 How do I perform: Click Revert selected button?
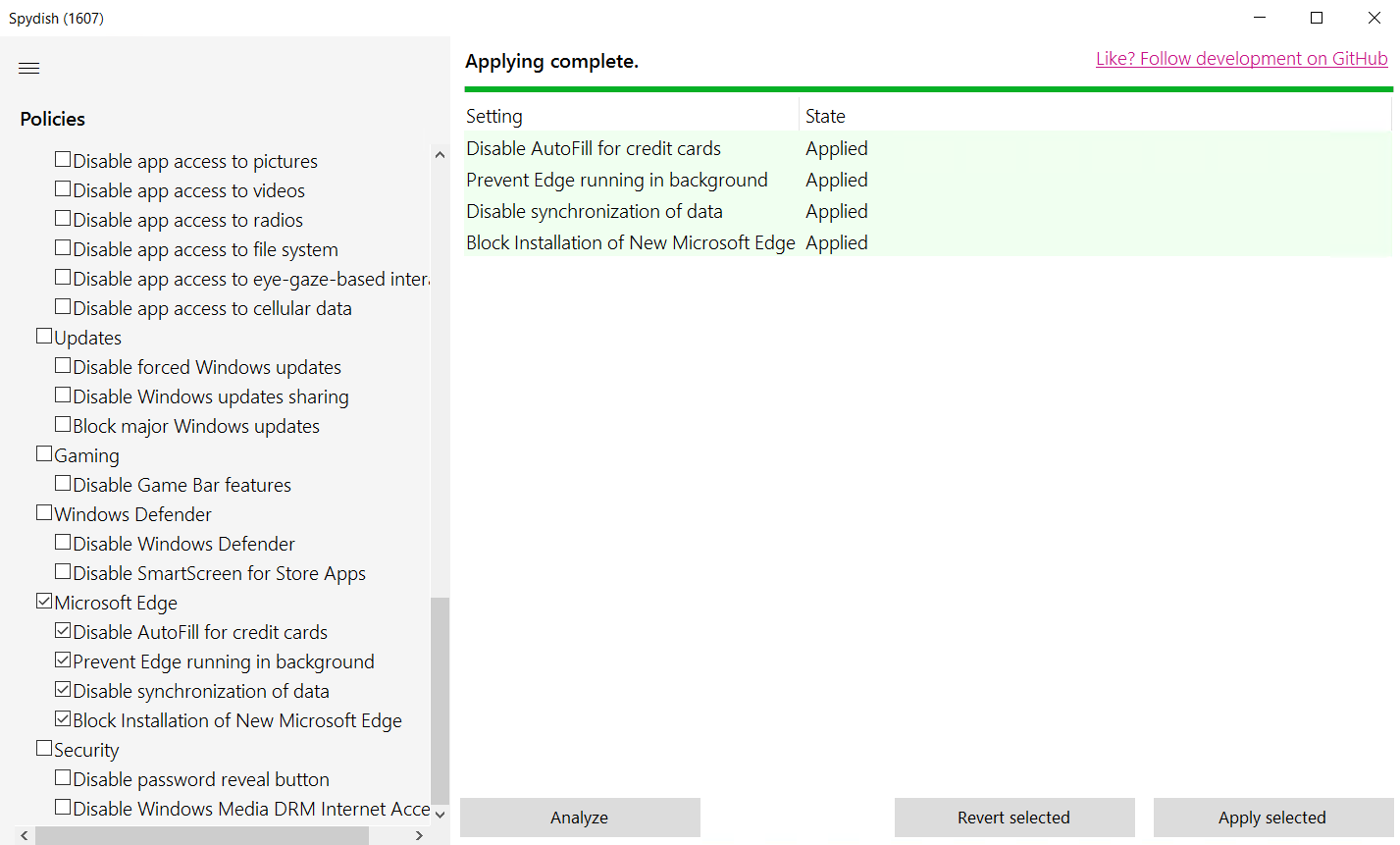point(1014,818)
